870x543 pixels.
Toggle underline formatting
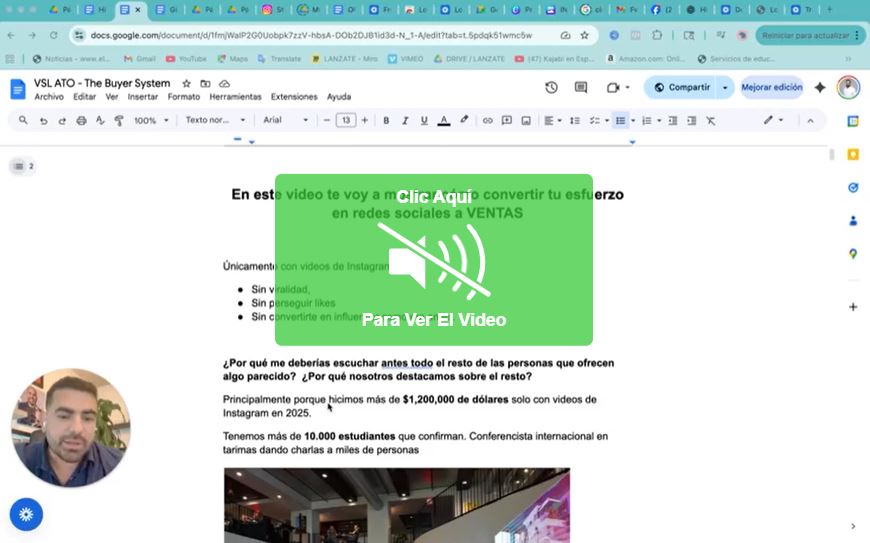click(x=424, y=120)
